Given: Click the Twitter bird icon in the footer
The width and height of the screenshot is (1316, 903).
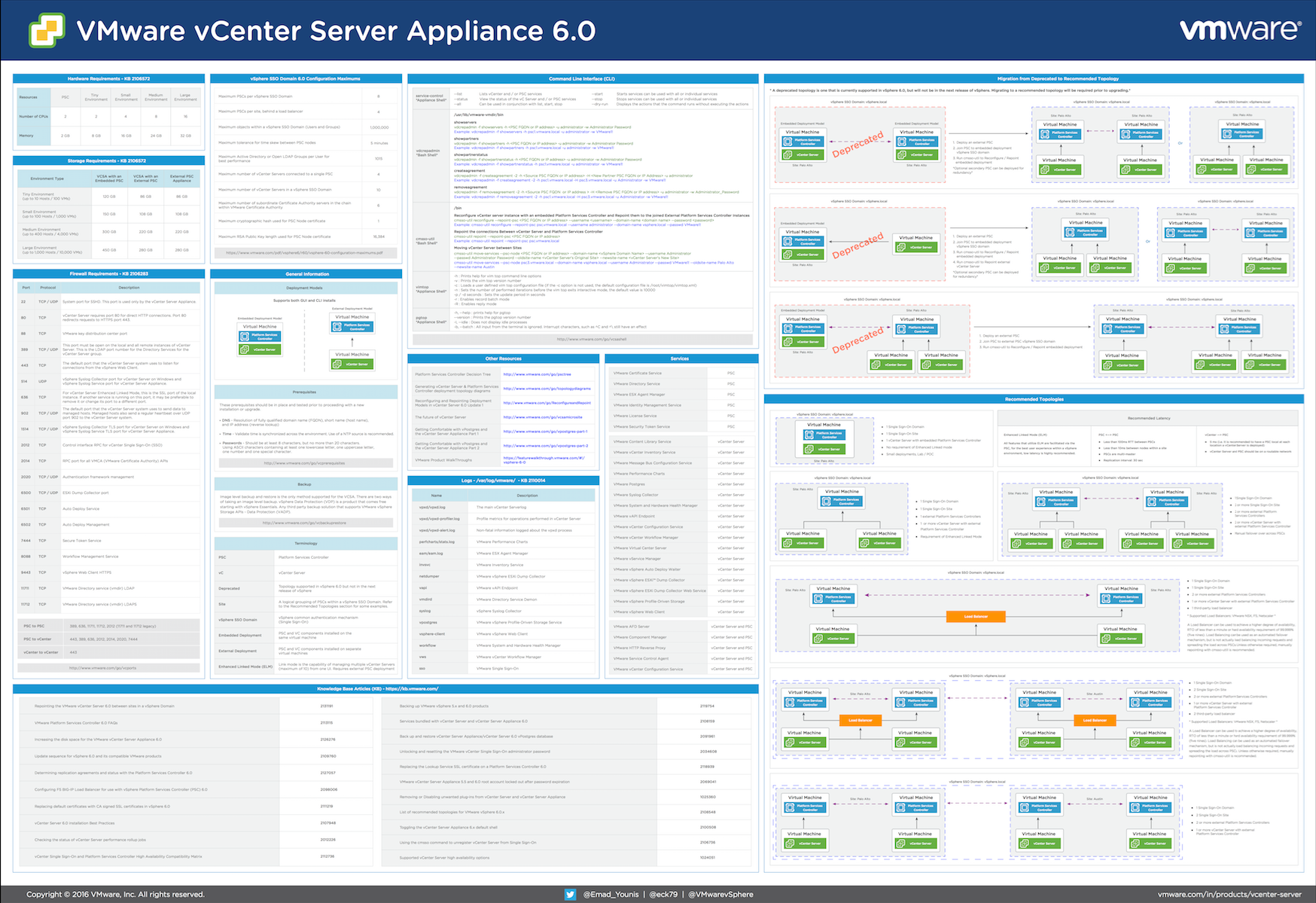Looking at the screenshot, I should (570, 894).
